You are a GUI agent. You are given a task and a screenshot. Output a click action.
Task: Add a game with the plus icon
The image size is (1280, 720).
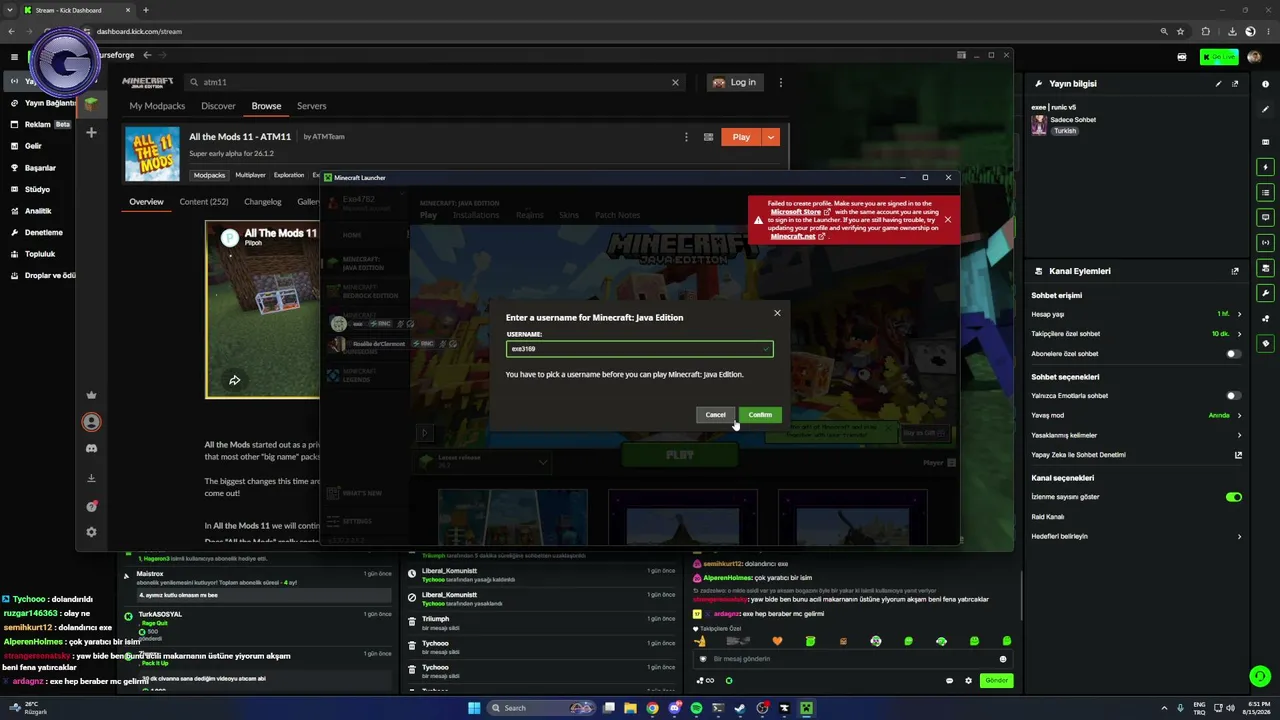click(x=91, y=132)
